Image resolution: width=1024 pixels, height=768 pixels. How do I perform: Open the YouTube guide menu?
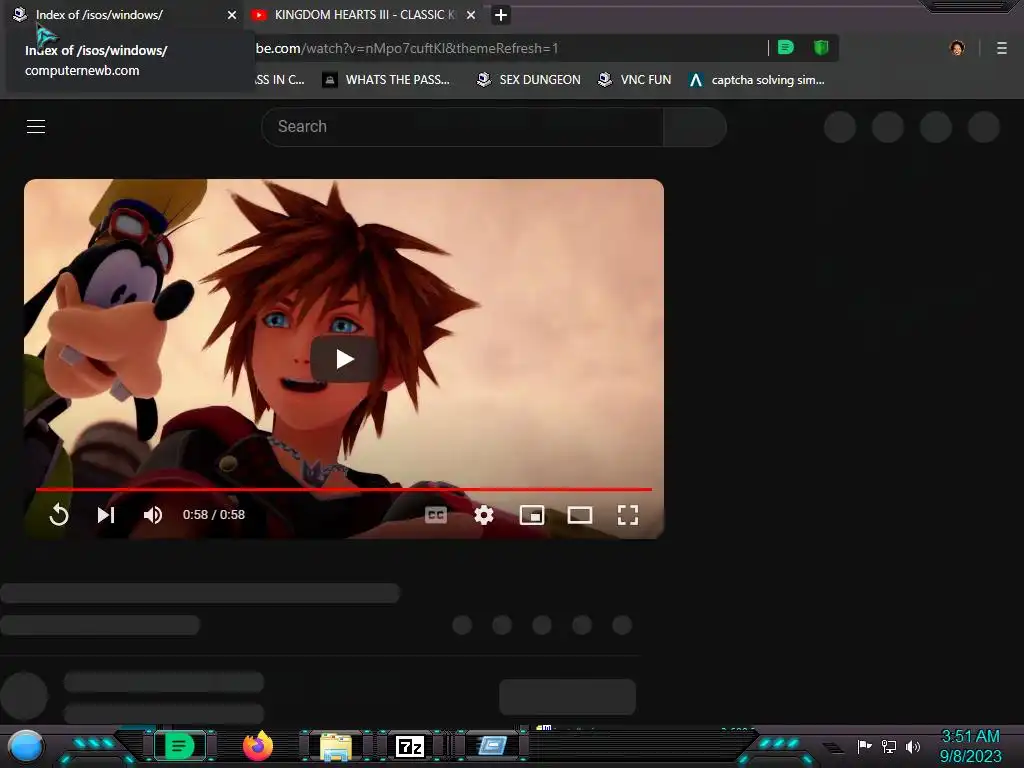[x=36, y=127]
